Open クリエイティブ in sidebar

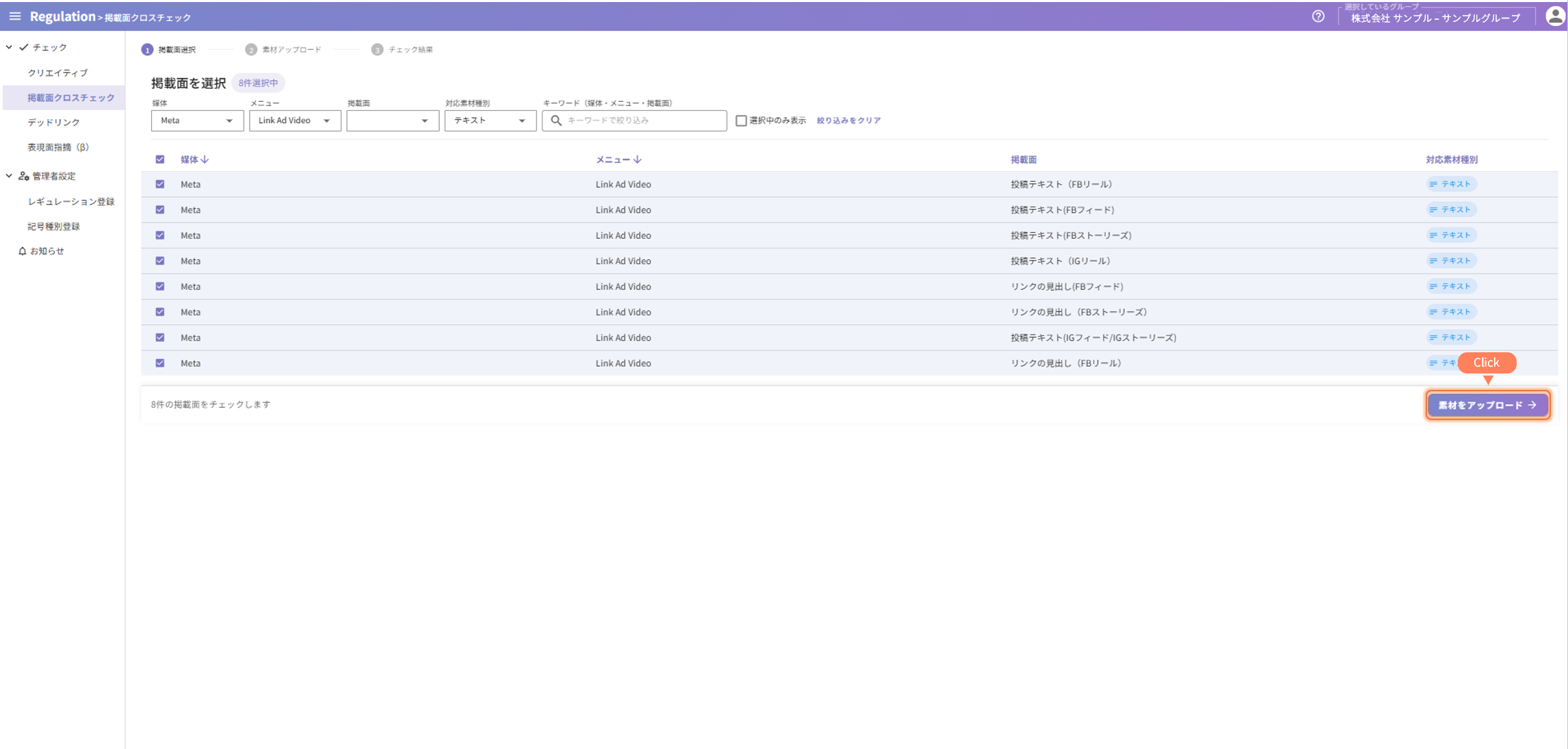[57, 73]
